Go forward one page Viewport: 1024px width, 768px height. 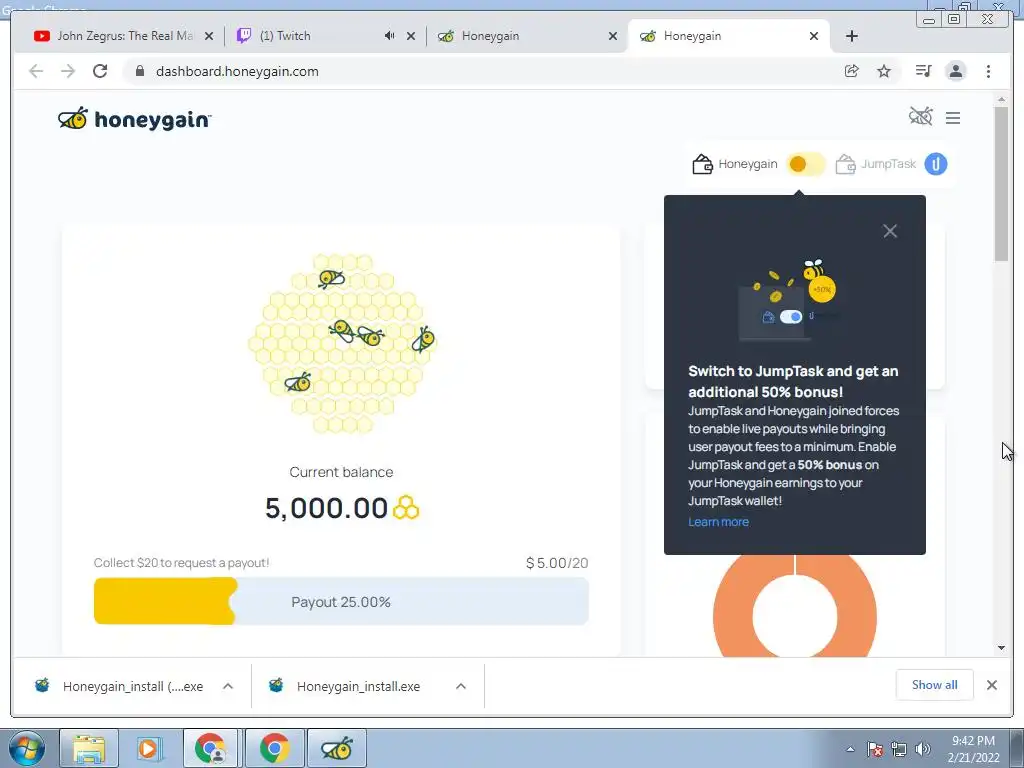[68, 71]
